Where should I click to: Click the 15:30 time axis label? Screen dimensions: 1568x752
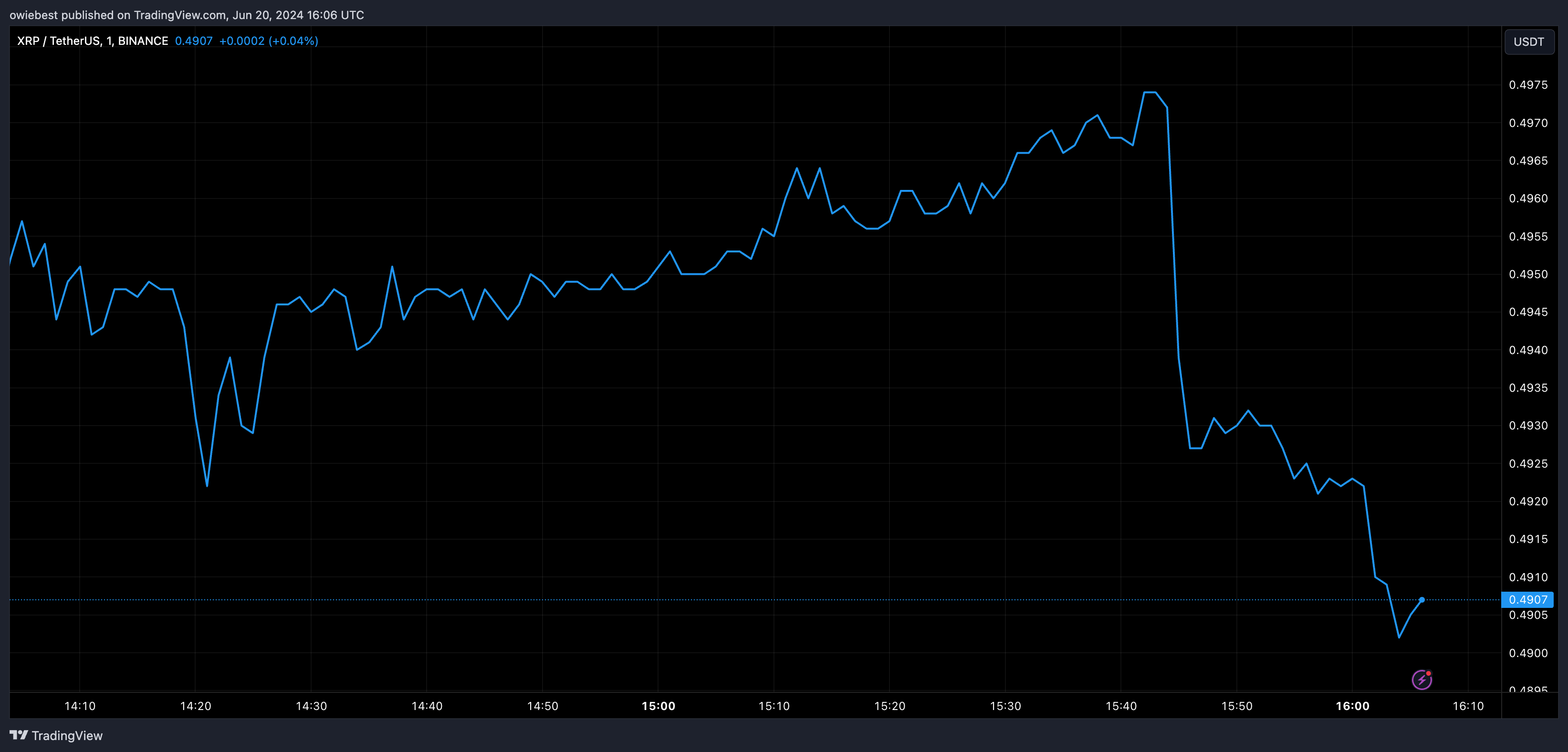(x=1005, y=706)
